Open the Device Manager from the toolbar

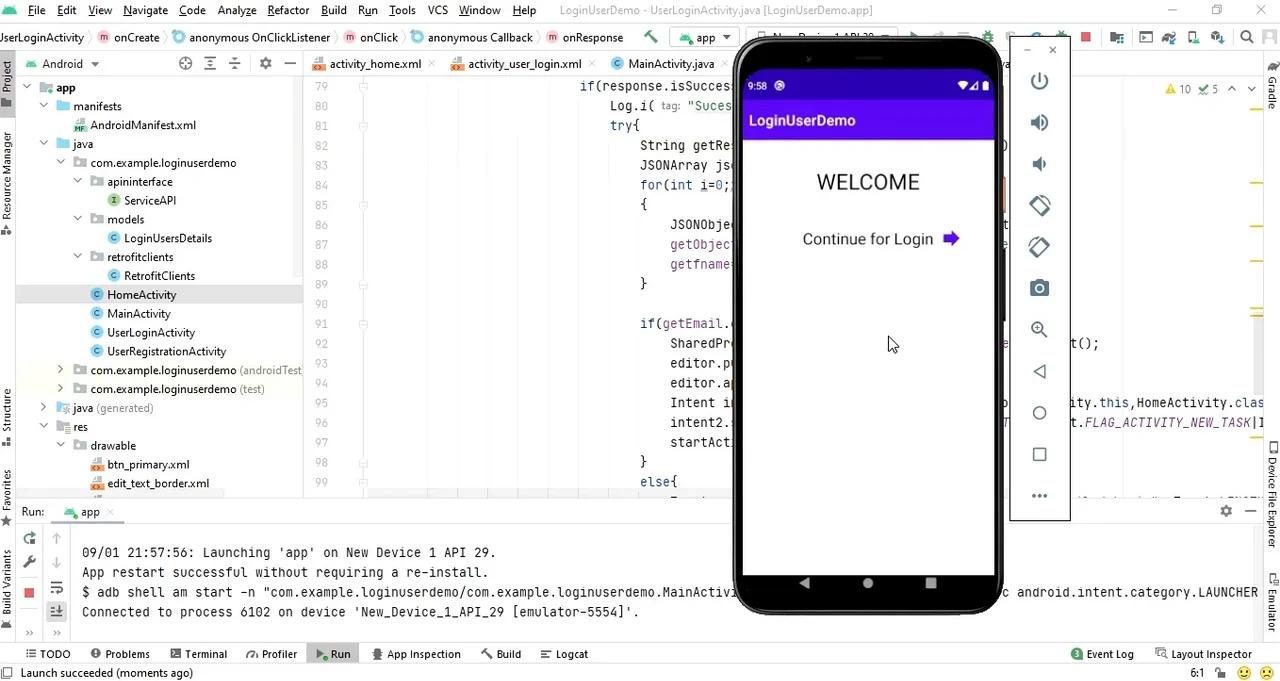coord(1192,37)
